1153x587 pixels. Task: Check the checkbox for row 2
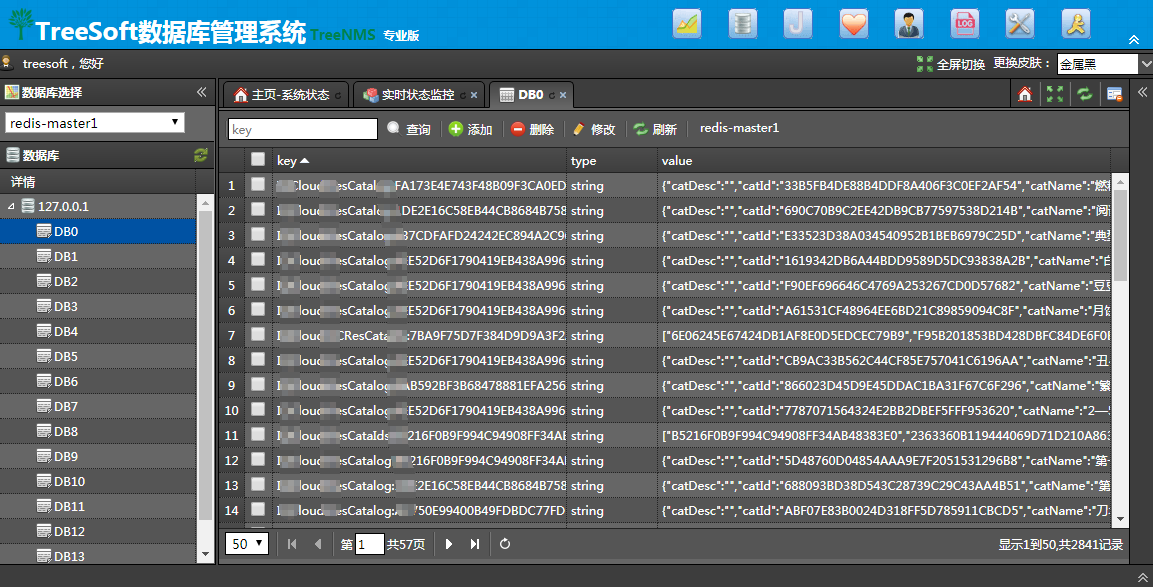257,210
